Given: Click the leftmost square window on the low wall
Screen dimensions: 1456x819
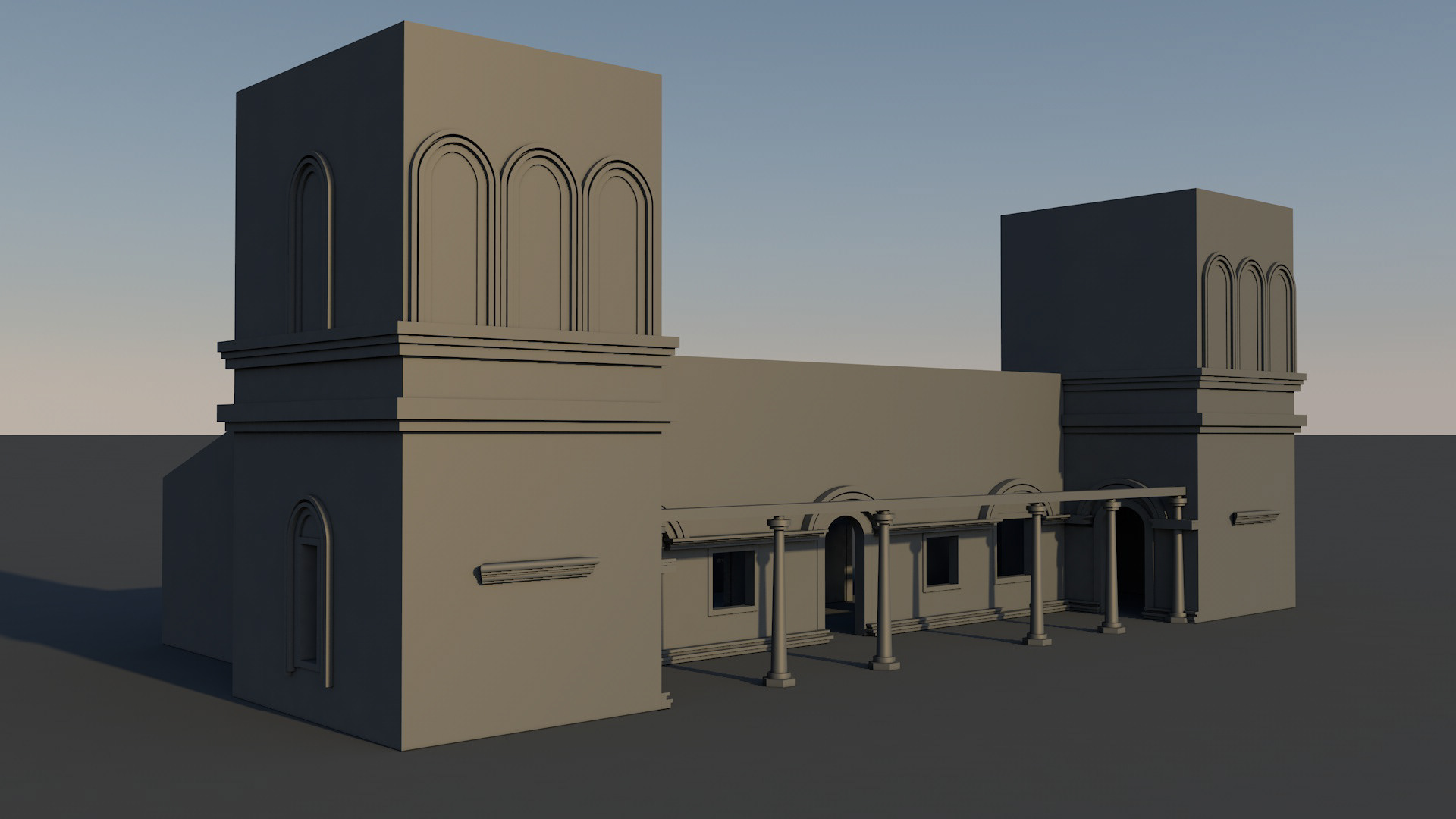Looking at the screenshot, I should (733, 579).
